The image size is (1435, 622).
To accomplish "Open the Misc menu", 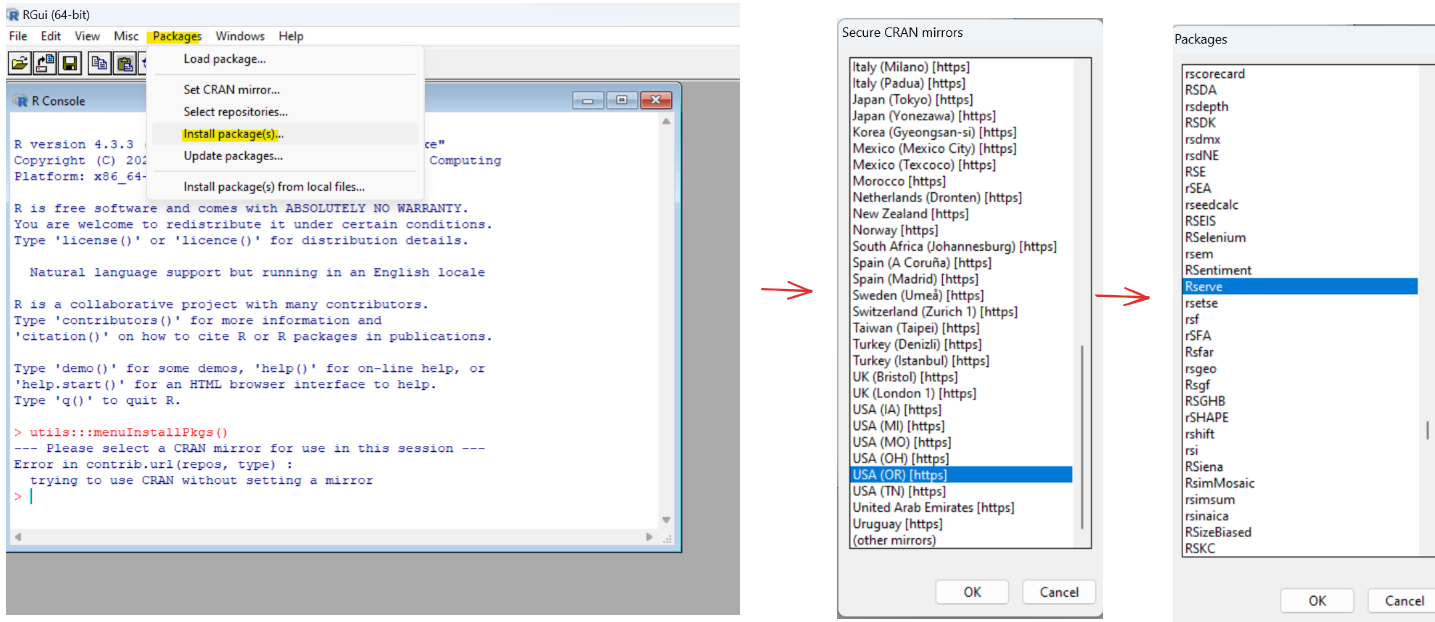I will coord(126,36).
